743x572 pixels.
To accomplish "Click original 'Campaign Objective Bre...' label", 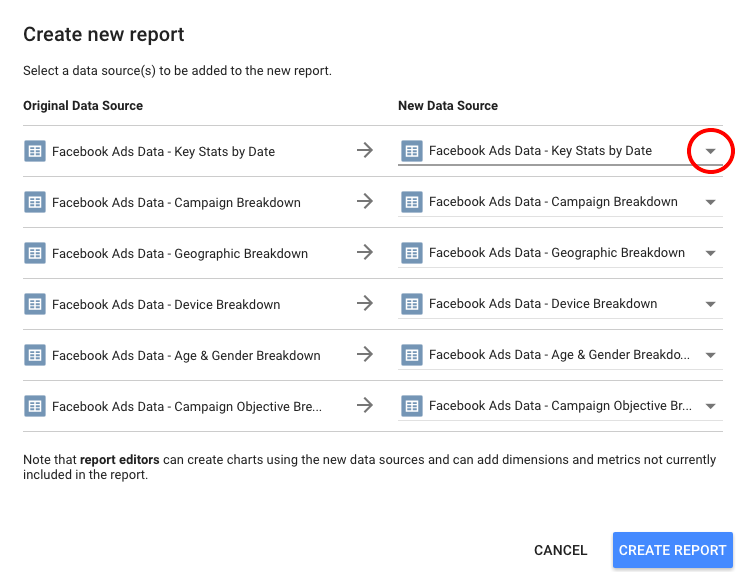I will pos(187,407).
